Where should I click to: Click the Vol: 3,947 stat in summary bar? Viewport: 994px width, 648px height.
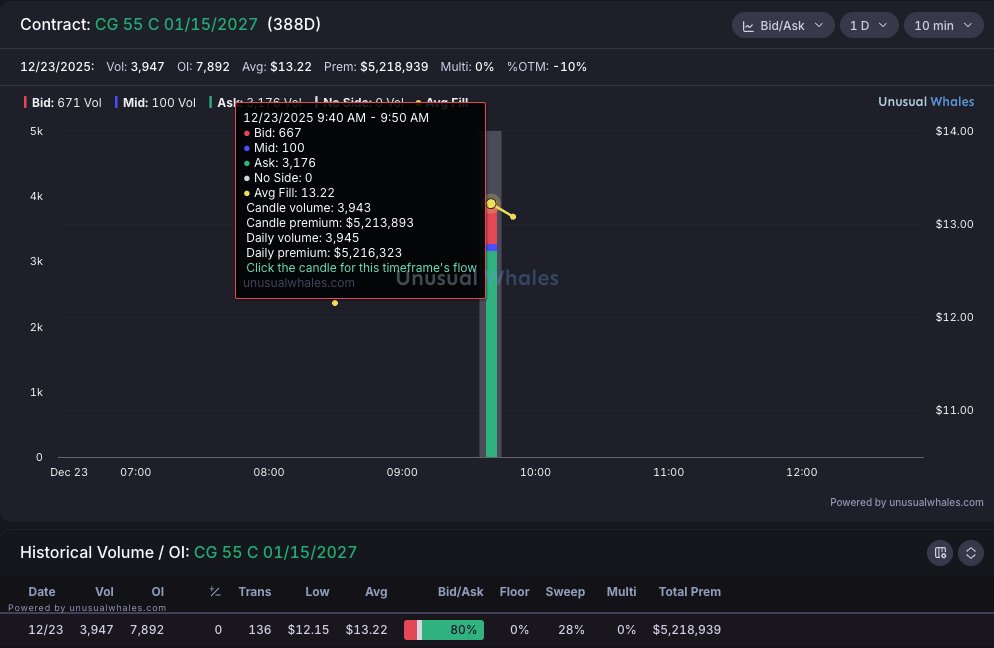coord(135,67)
